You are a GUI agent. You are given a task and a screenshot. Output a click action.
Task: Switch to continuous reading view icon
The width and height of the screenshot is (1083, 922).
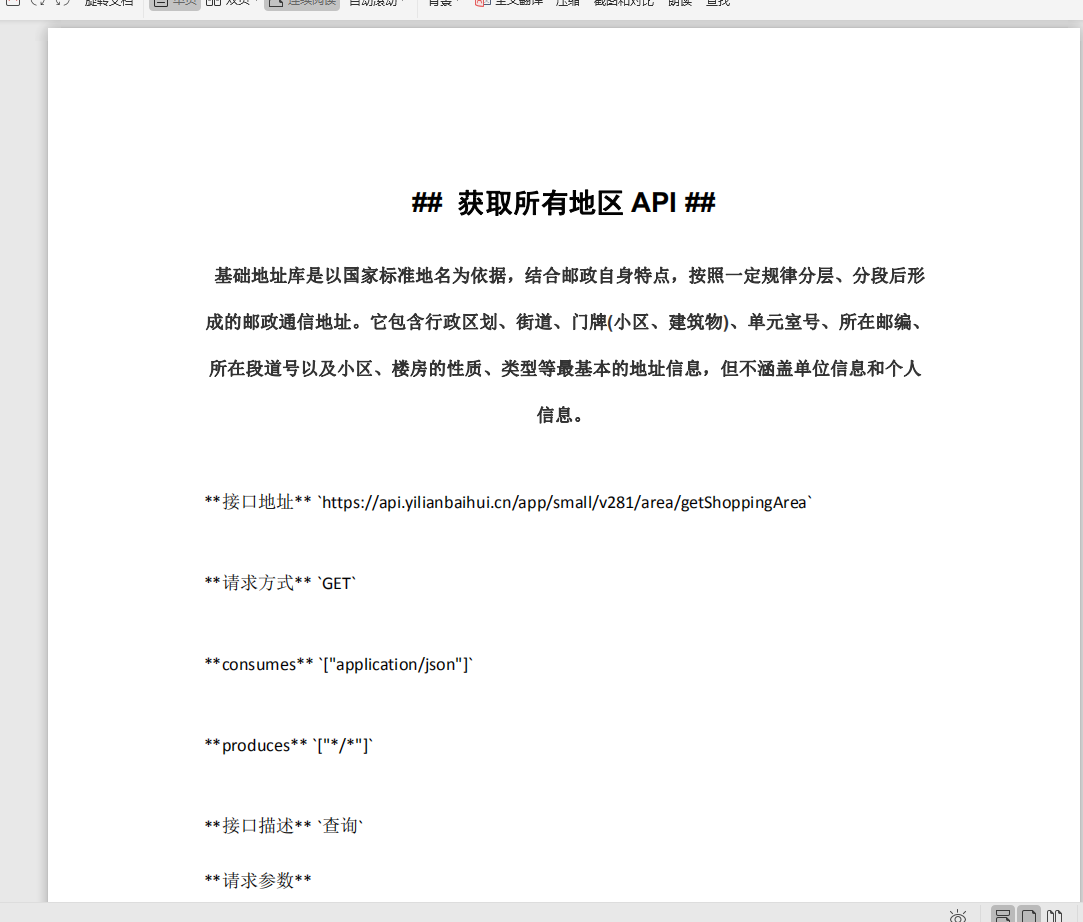[x=1003, y=915]
